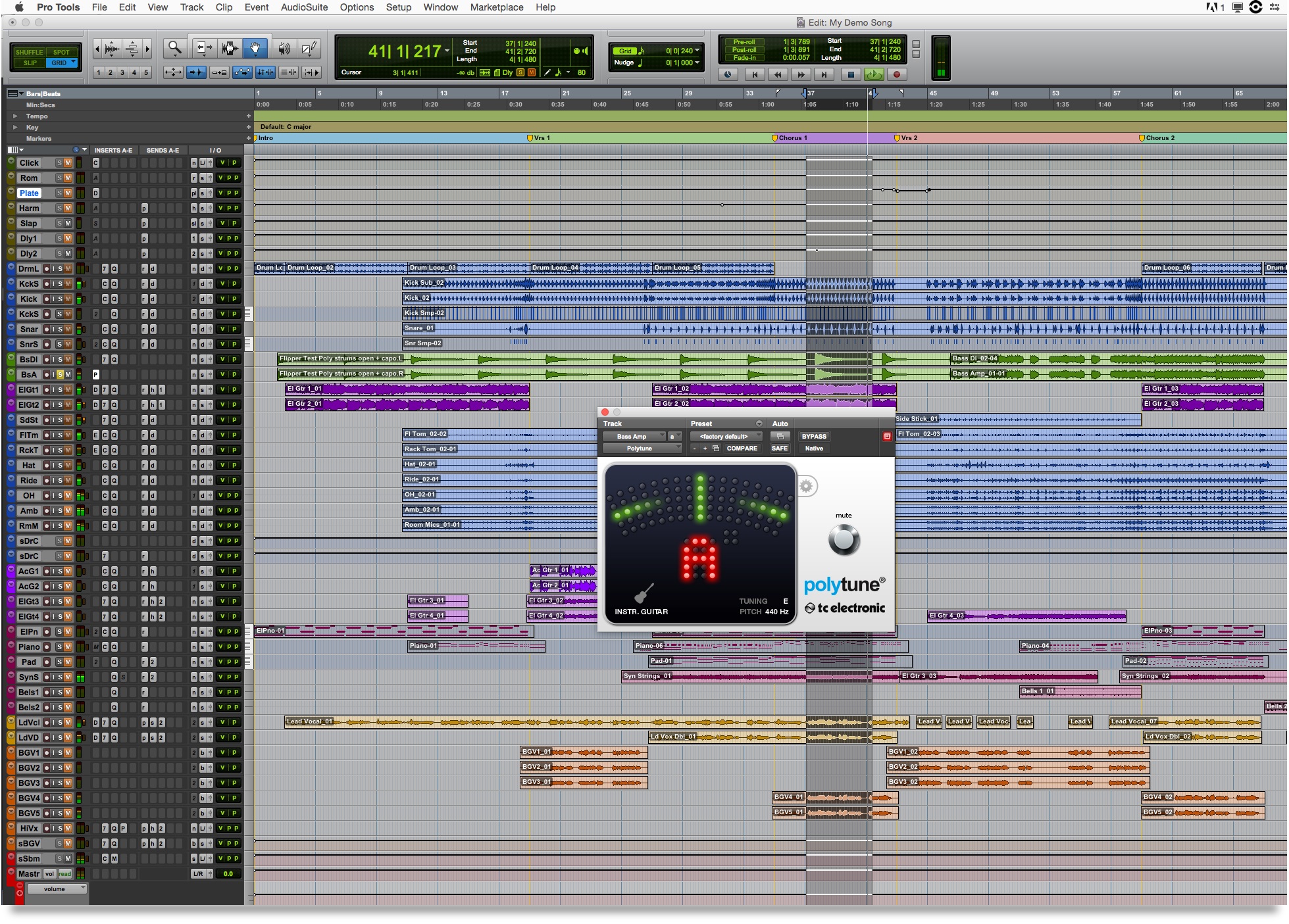
Task: Expand the Tempo ruler
Action: point(15,116)
